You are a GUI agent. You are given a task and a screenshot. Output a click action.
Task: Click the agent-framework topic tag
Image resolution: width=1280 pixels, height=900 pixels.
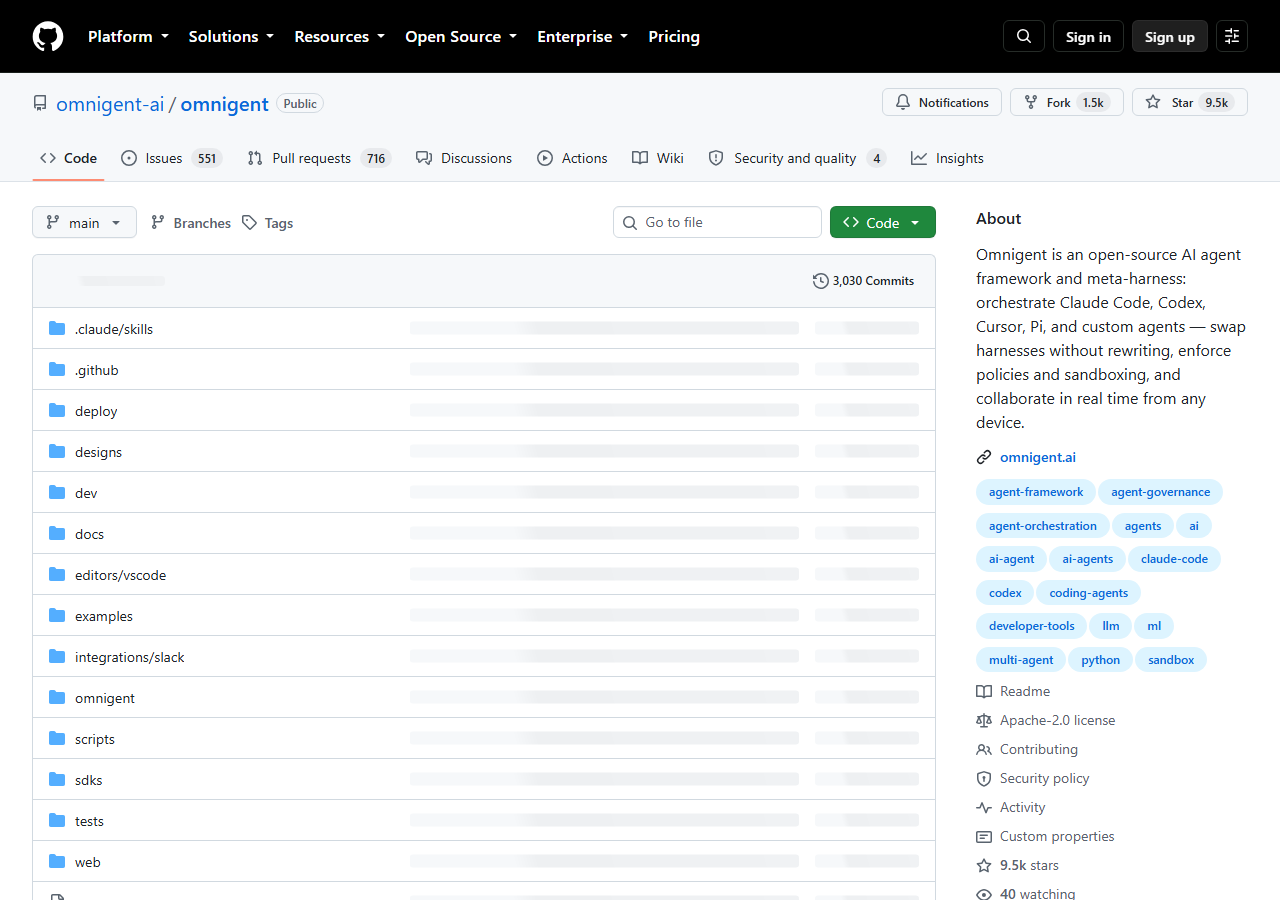tap(1036, 492)
